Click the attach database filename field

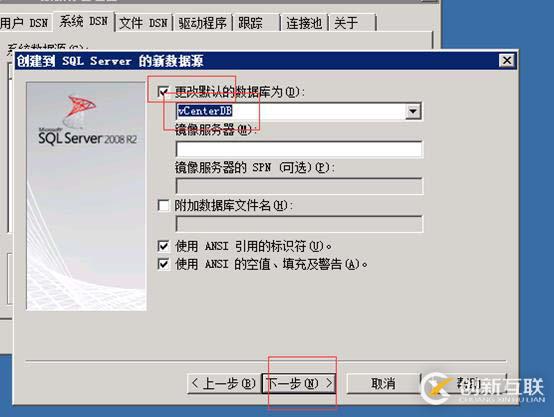click(x=299, y=224)
